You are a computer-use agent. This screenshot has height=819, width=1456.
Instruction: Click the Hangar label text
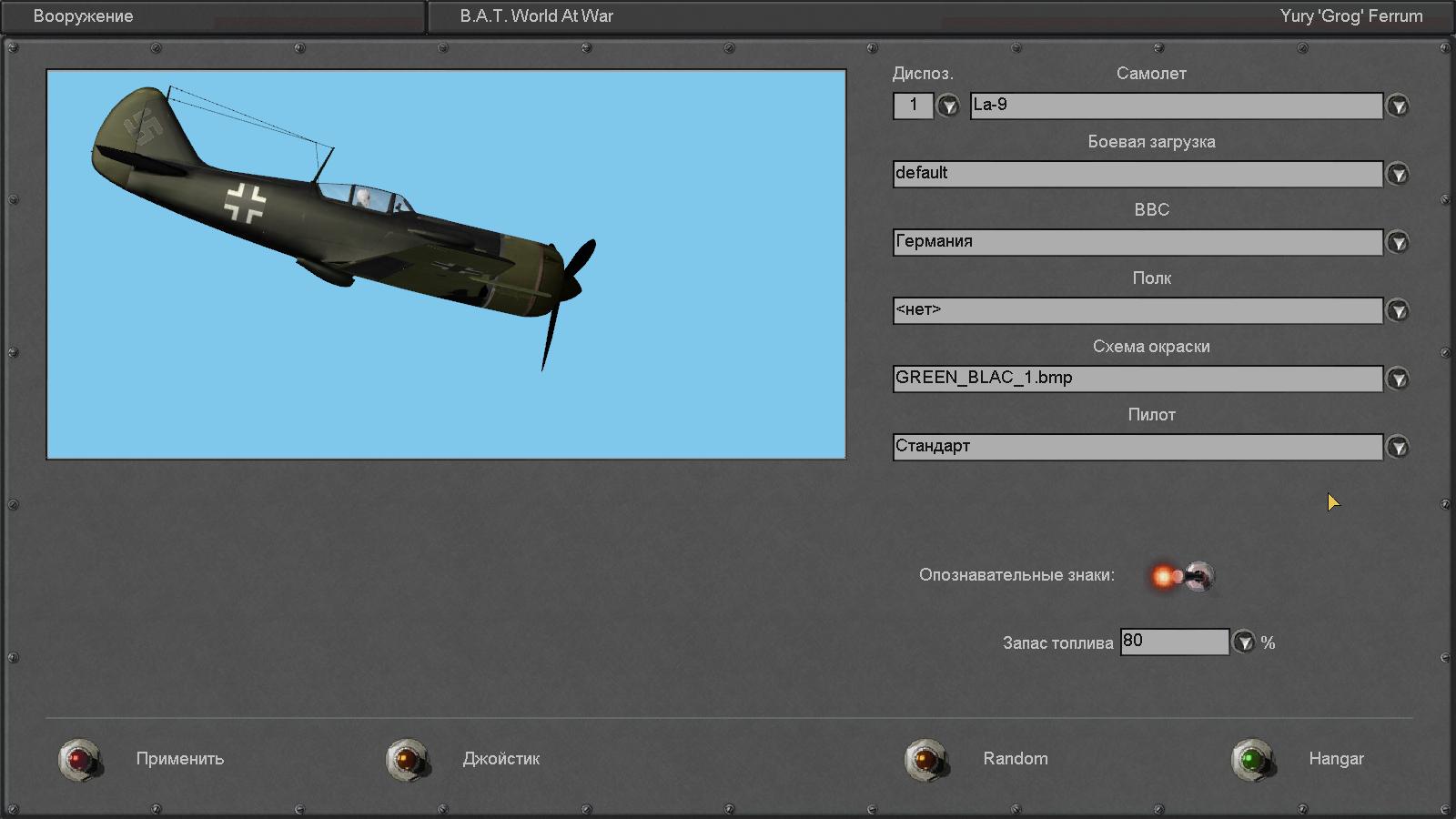(1336, 759)
